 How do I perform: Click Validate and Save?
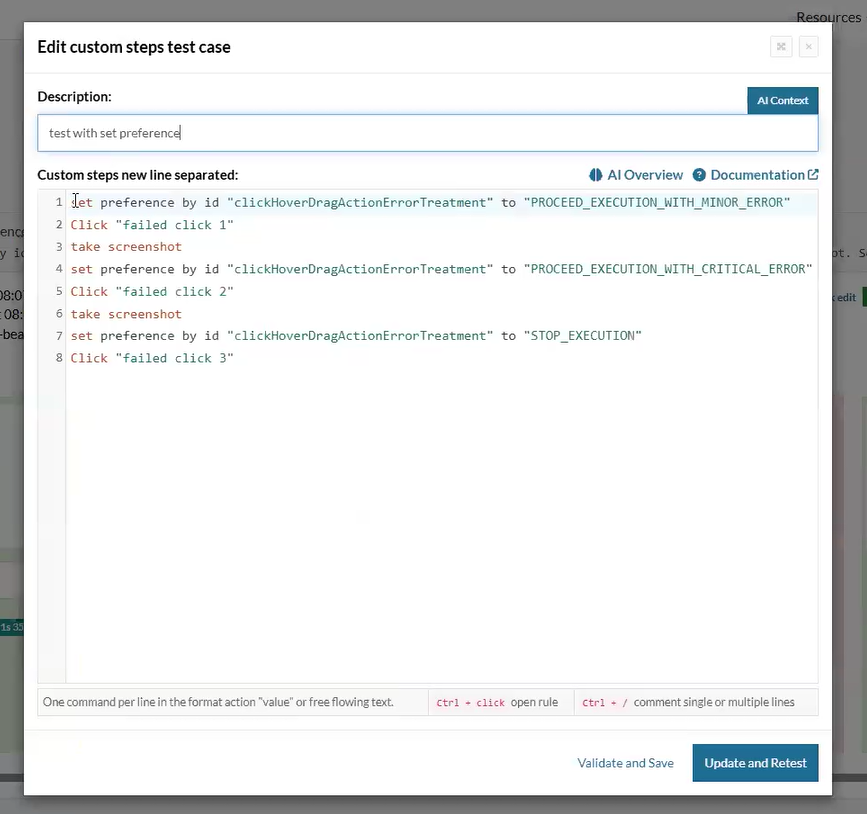pos(625,763)
